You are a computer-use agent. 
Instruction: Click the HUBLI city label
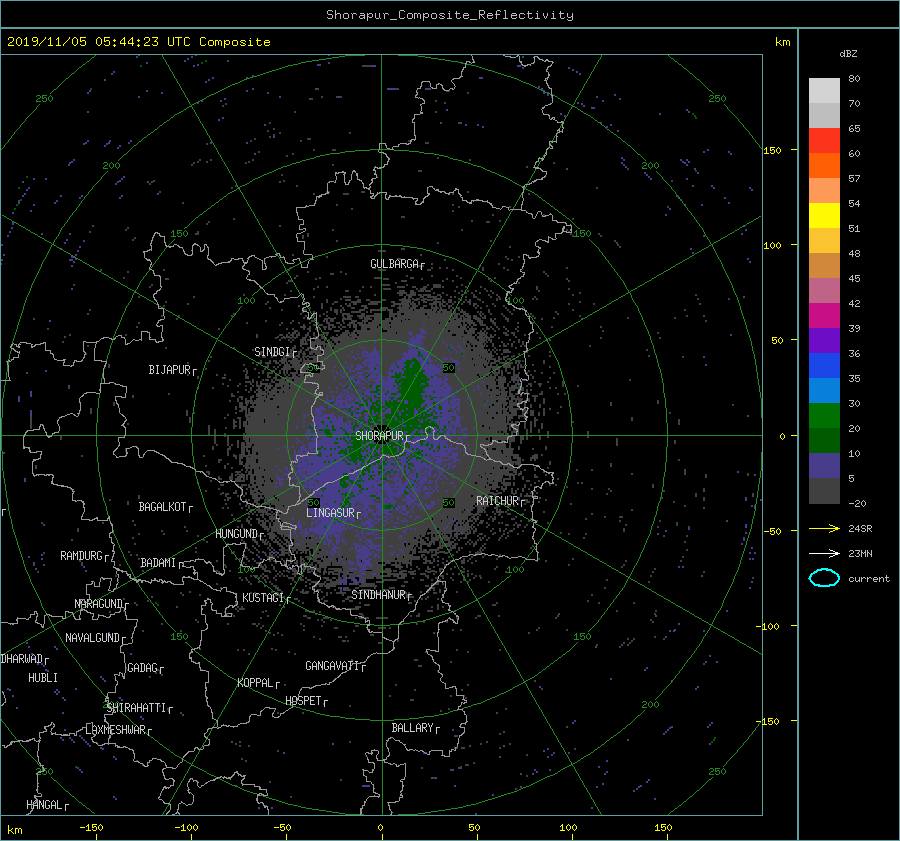43,678
